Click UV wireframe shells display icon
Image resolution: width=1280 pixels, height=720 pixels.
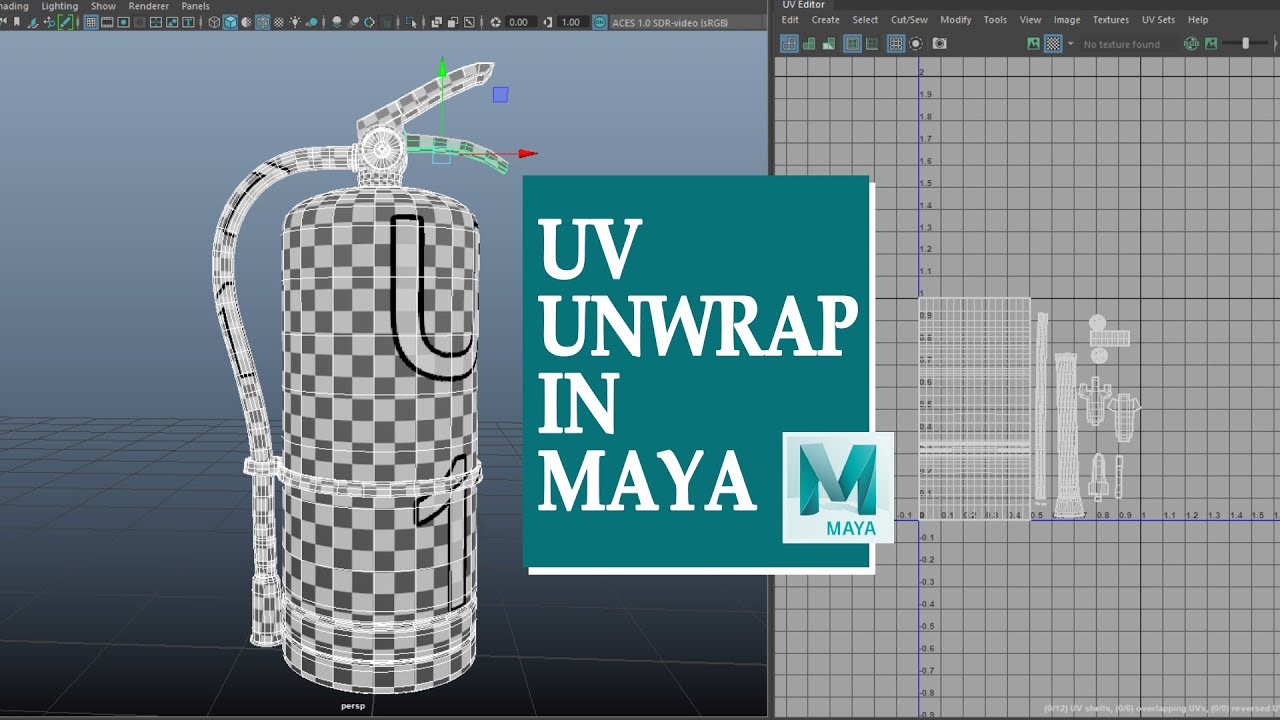789,43
